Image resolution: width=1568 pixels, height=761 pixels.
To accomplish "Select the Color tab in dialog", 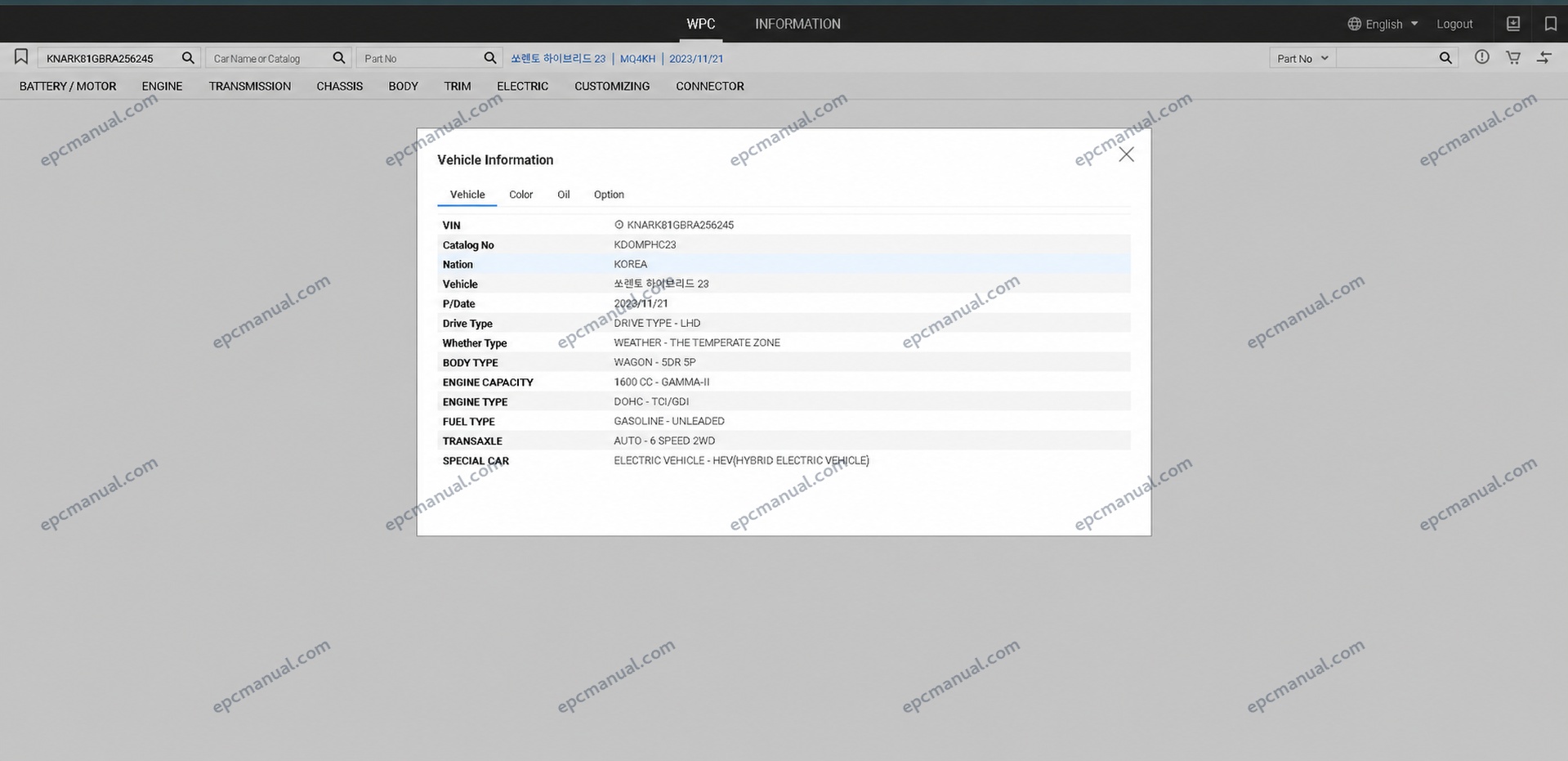I will coord(520,195).
